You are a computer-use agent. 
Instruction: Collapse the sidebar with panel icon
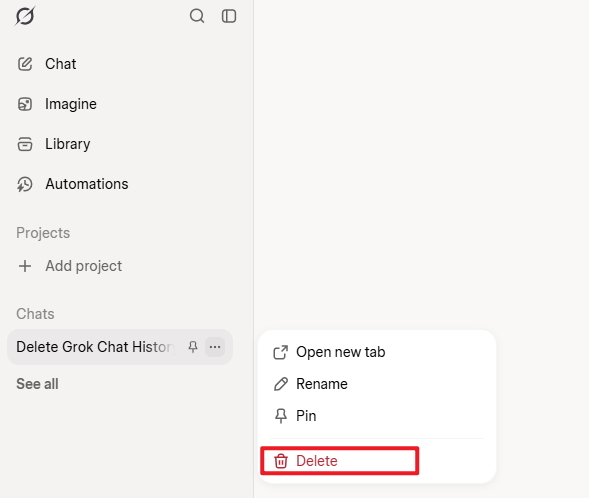[229, 16]
